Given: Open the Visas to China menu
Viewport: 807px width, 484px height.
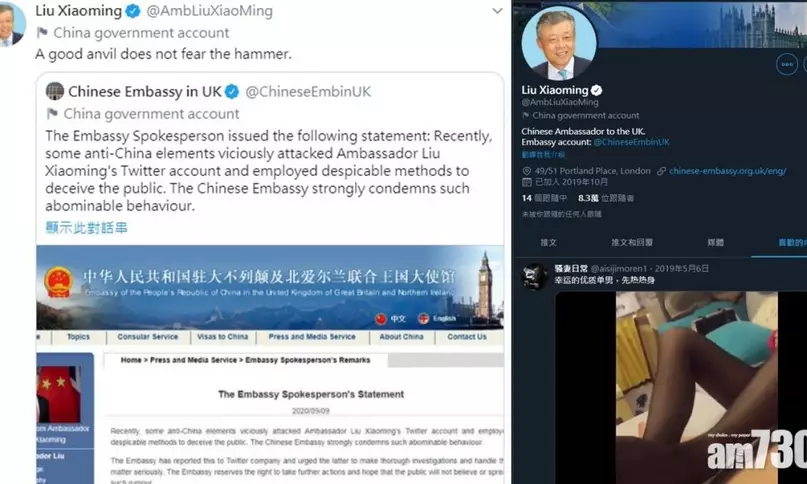Looking at the screenshot, I should (222, 337).
